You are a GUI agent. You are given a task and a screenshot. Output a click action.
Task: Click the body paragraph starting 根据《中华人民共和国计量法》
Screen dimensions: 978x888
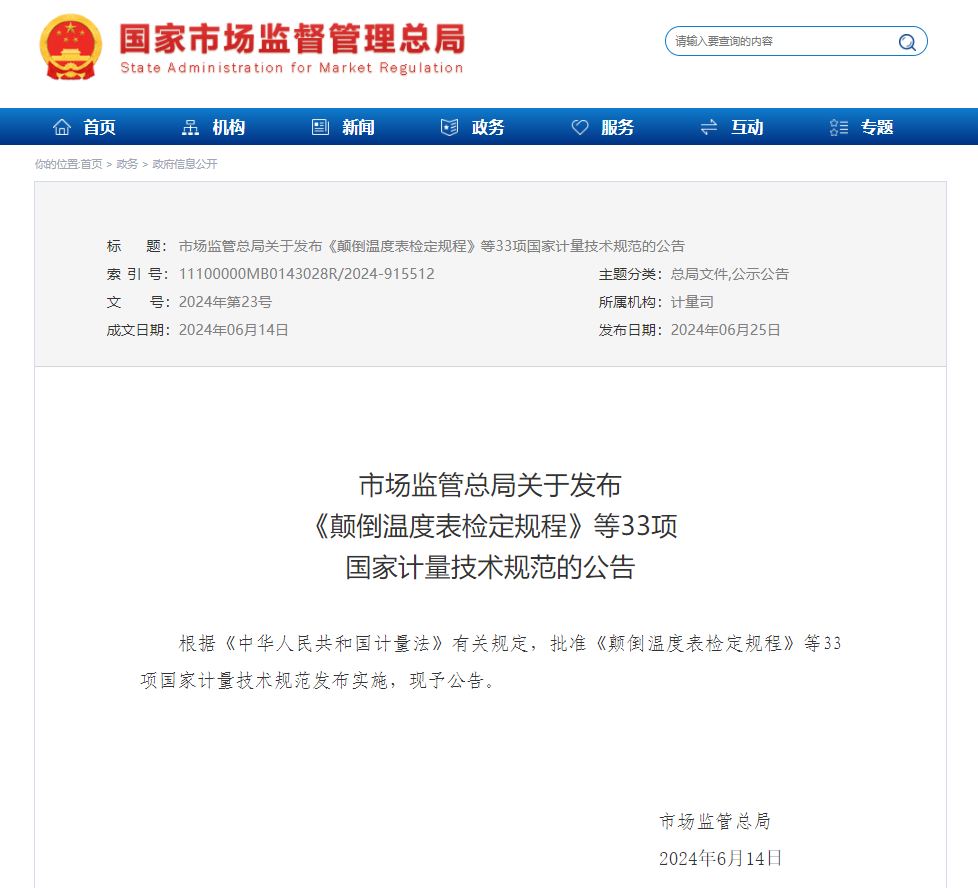[490, 662]
